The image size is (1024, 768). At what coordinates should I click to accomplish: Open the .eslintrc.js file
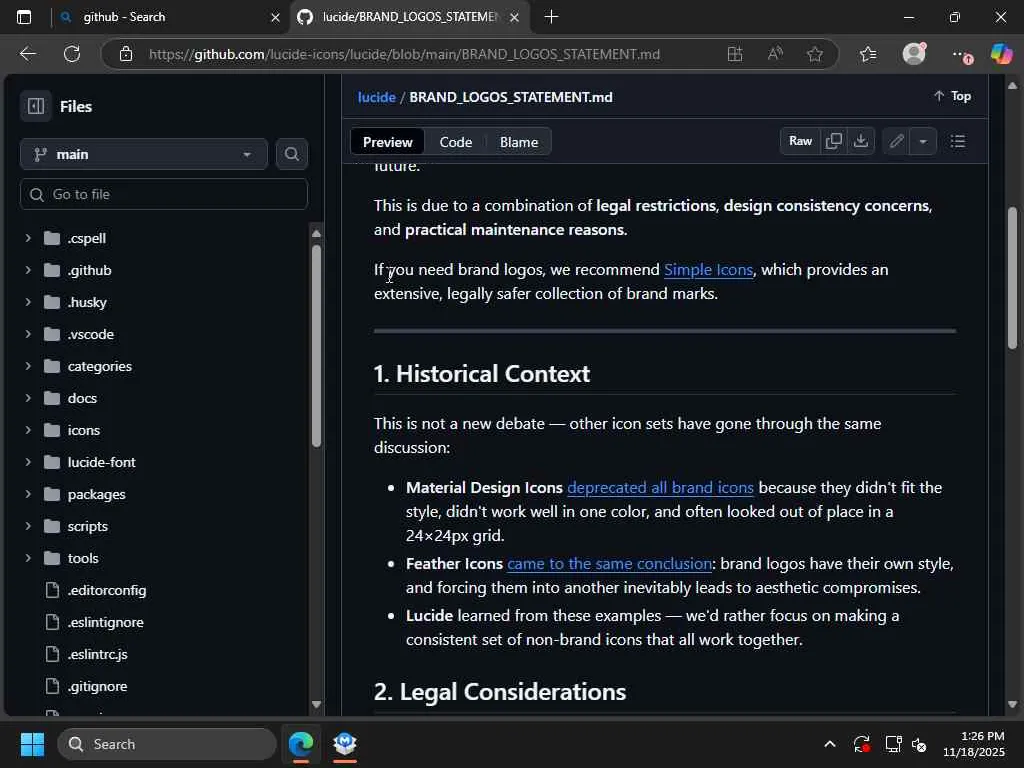(97, 654)
